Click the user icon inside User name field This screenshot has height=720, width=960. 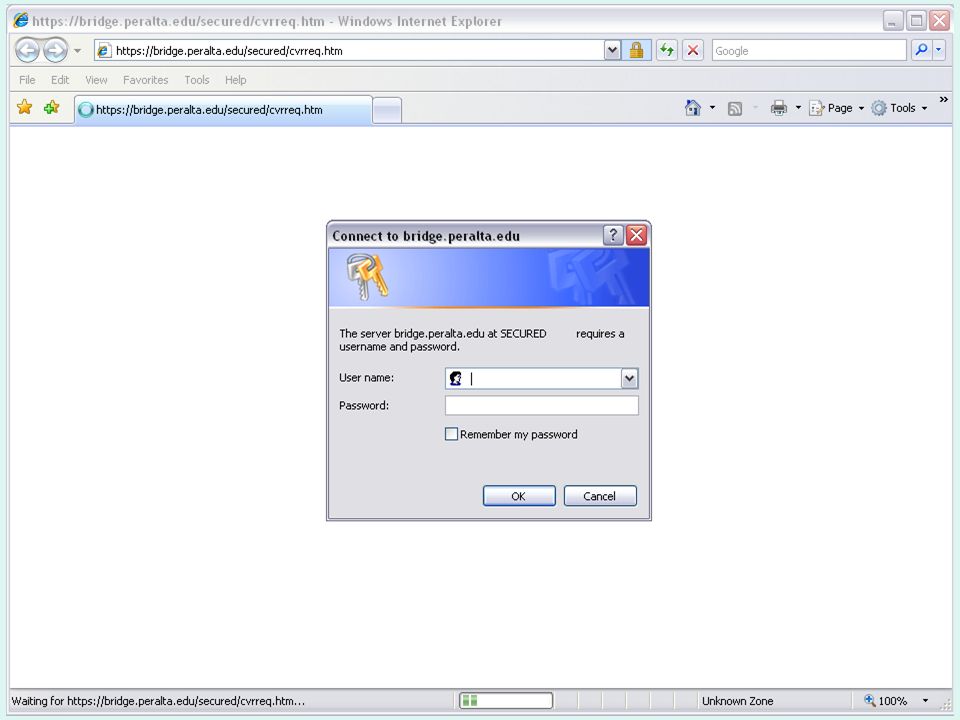click(456, 378)
